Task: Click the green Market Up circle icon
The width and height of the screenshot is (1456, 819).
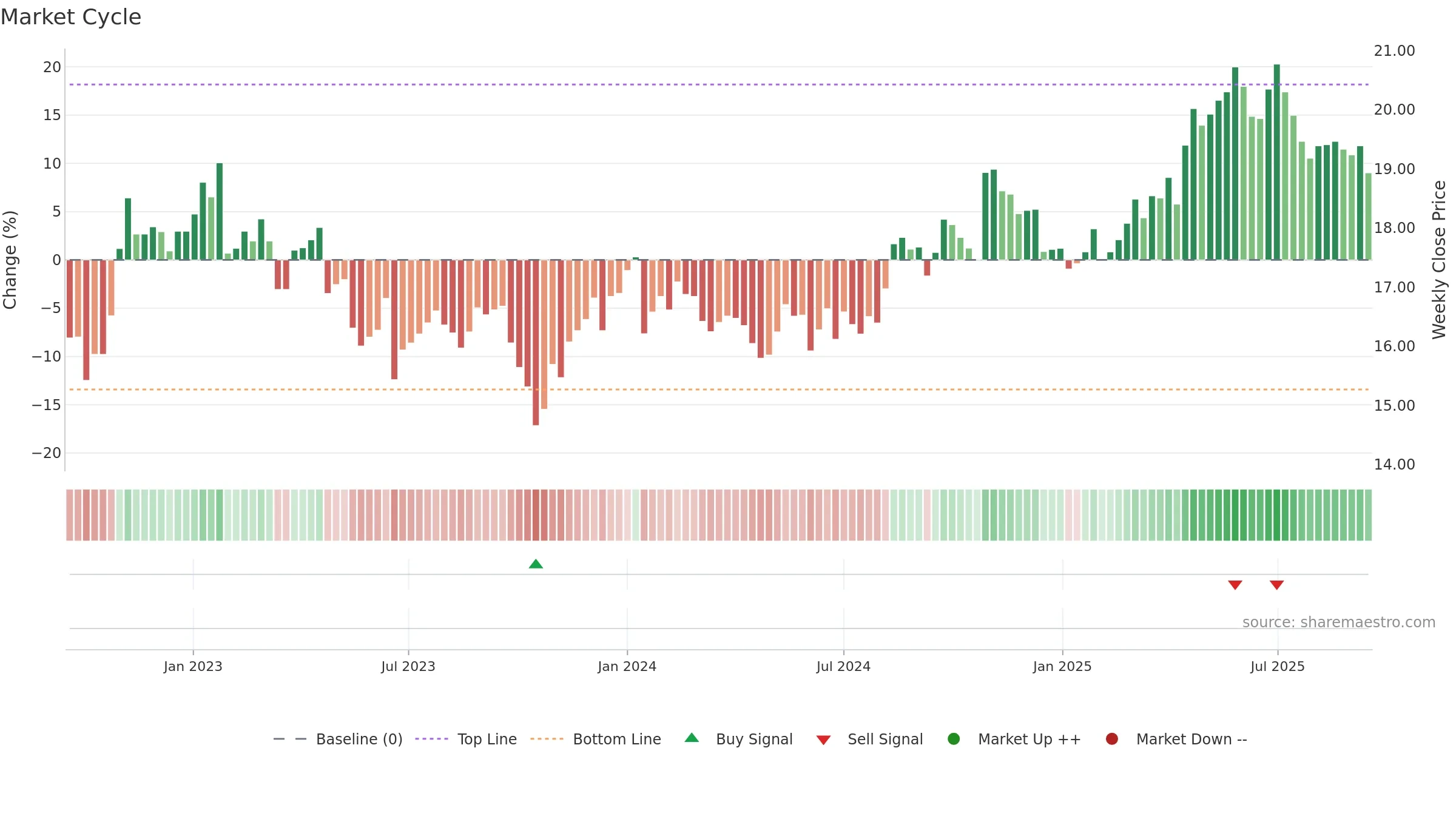Action: click(954, 739)
